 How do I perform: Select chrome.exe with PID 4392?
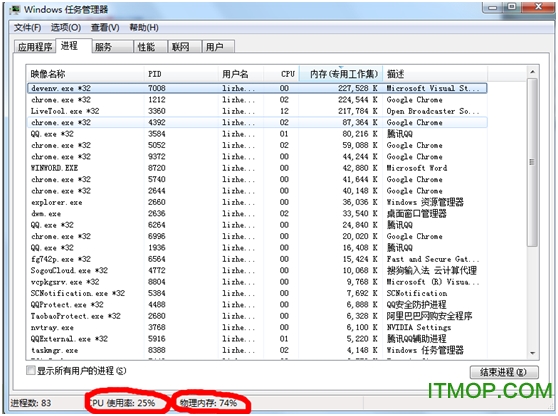tap(257, 122)
